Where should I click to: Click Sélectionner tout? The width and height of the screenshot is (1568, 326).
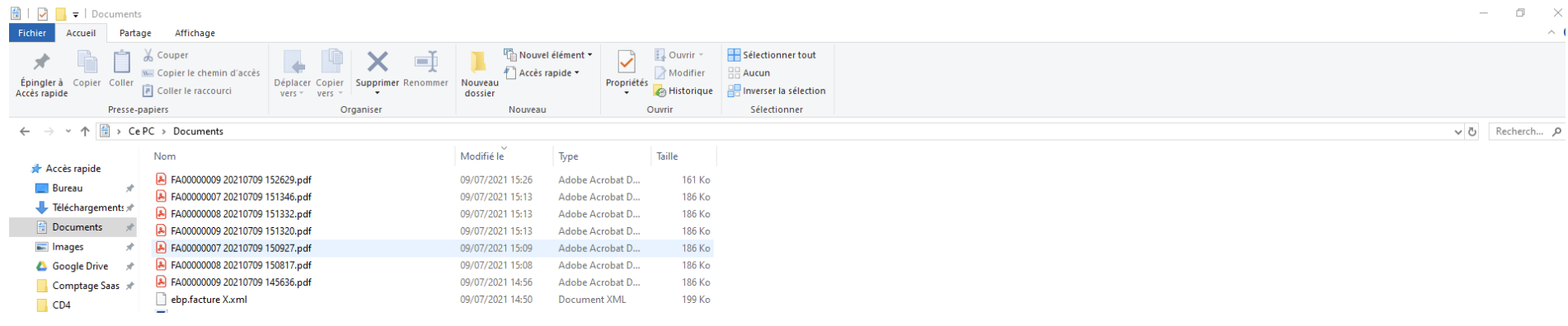click(x=772, y=55)
